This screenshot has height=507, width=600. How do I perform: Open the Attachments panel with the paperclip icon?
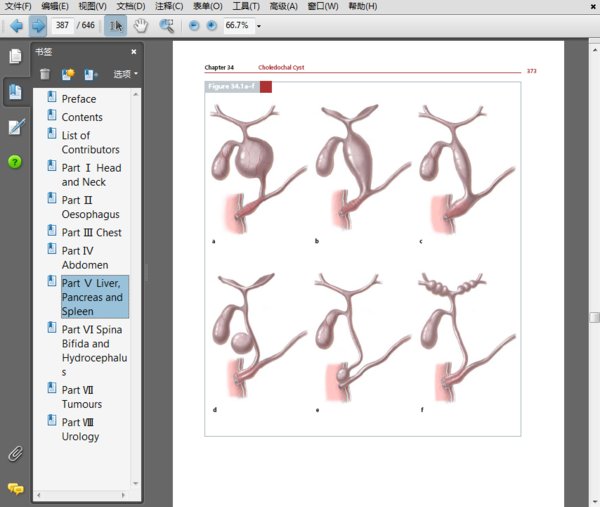[15, 453]
